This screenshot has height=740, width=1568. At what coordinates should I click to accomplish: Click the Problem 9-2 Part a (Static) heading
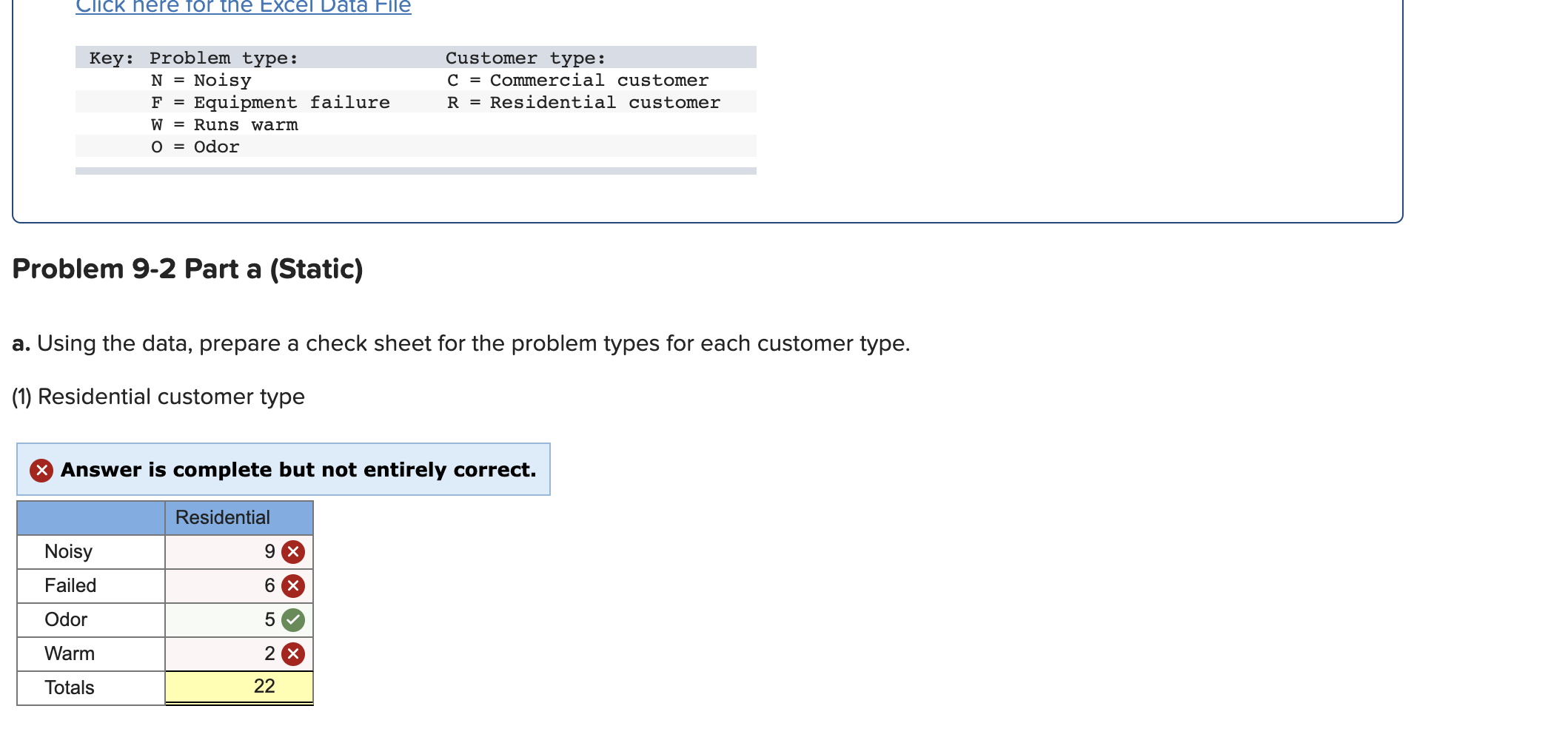[x=187, y=269]
